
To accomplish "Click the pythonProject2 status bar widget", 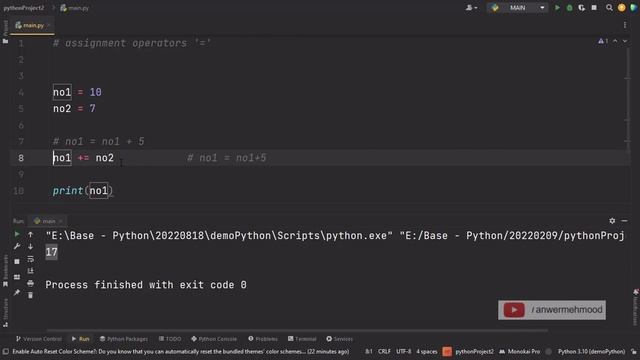I will [474, 351].
